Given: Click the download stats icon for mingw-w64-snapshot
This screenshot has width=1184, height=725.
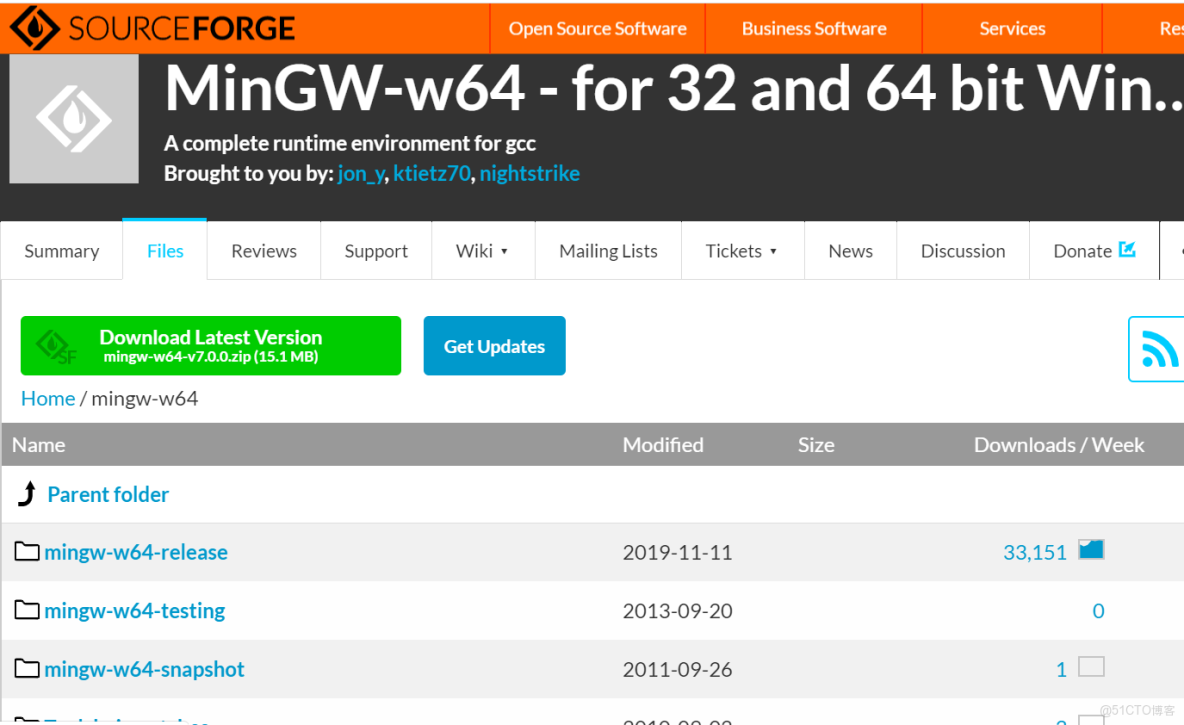Looking at the screenshot, I should [x=1091, y=667].
